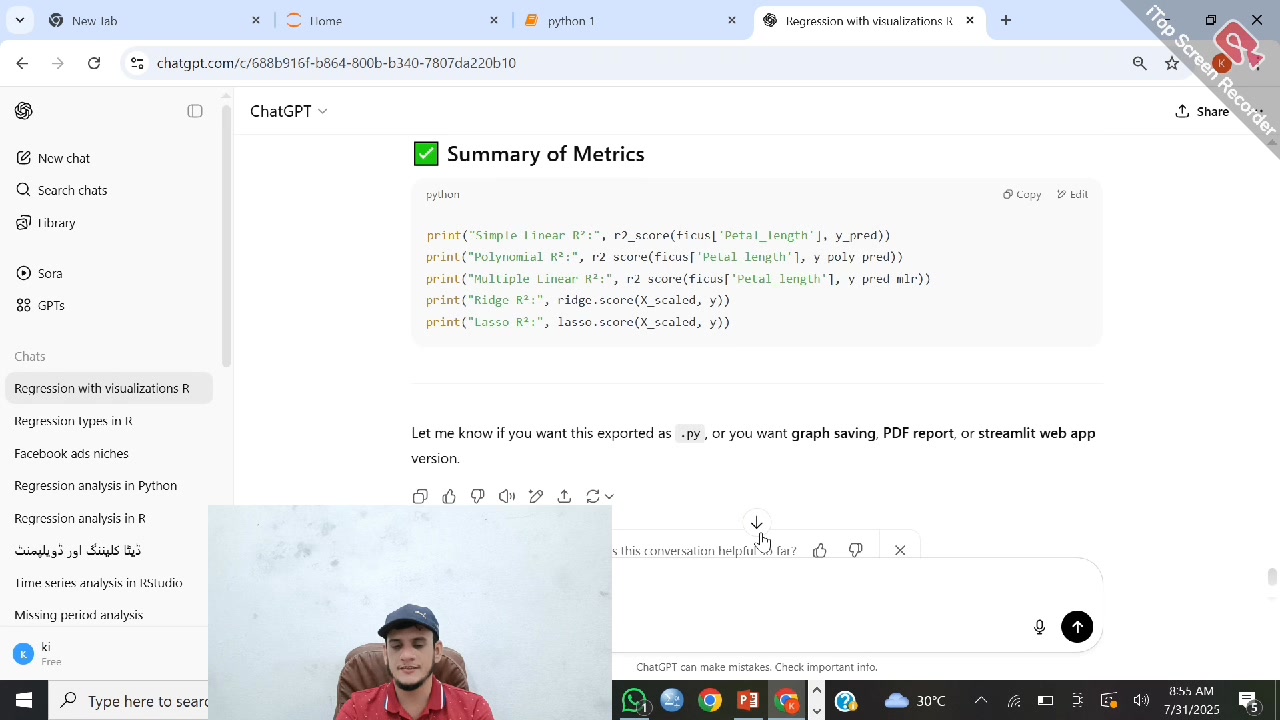Open the 'Regression with visualizations R' chat
Screen dimensions: 1280x720
[109, 388]
